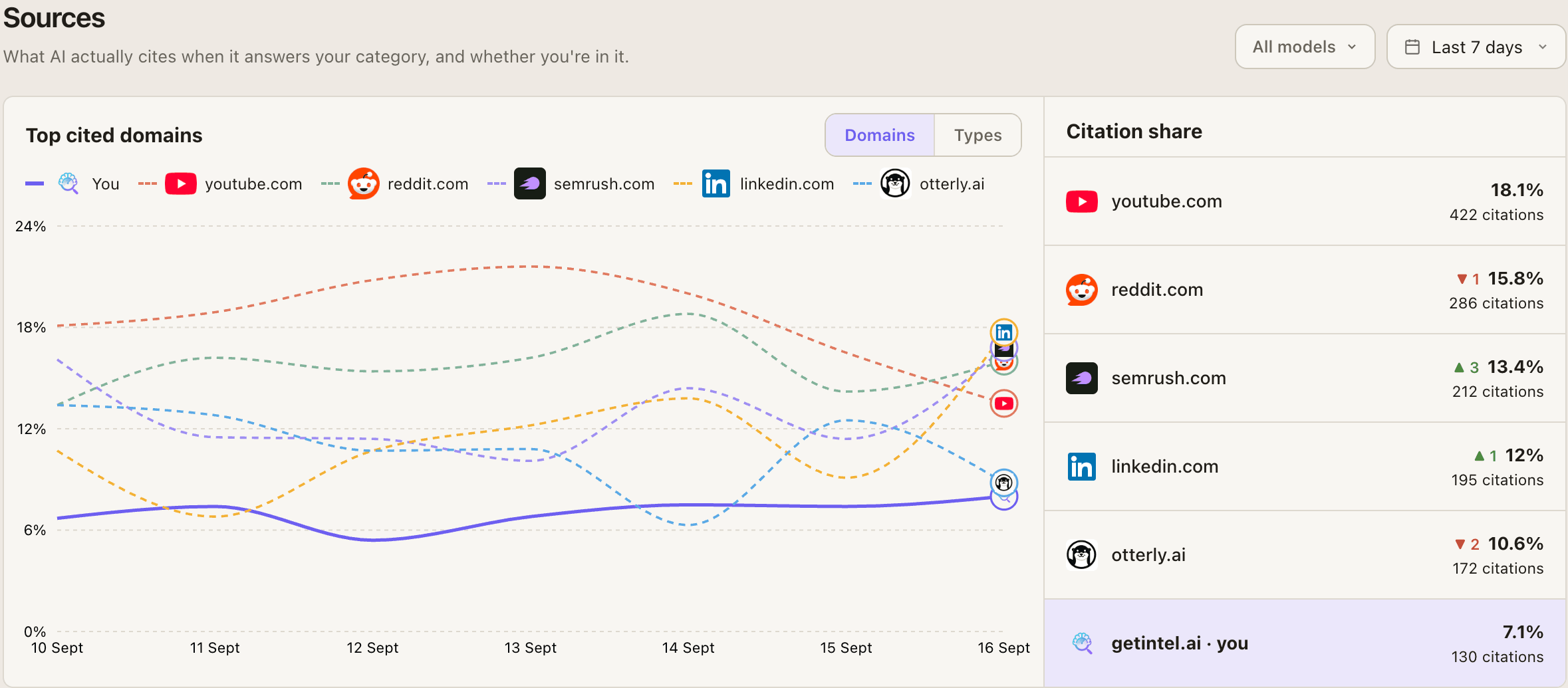Click the 286 citations text
This screenshot has width=1568, height=688.
(x=1496, y=303)
